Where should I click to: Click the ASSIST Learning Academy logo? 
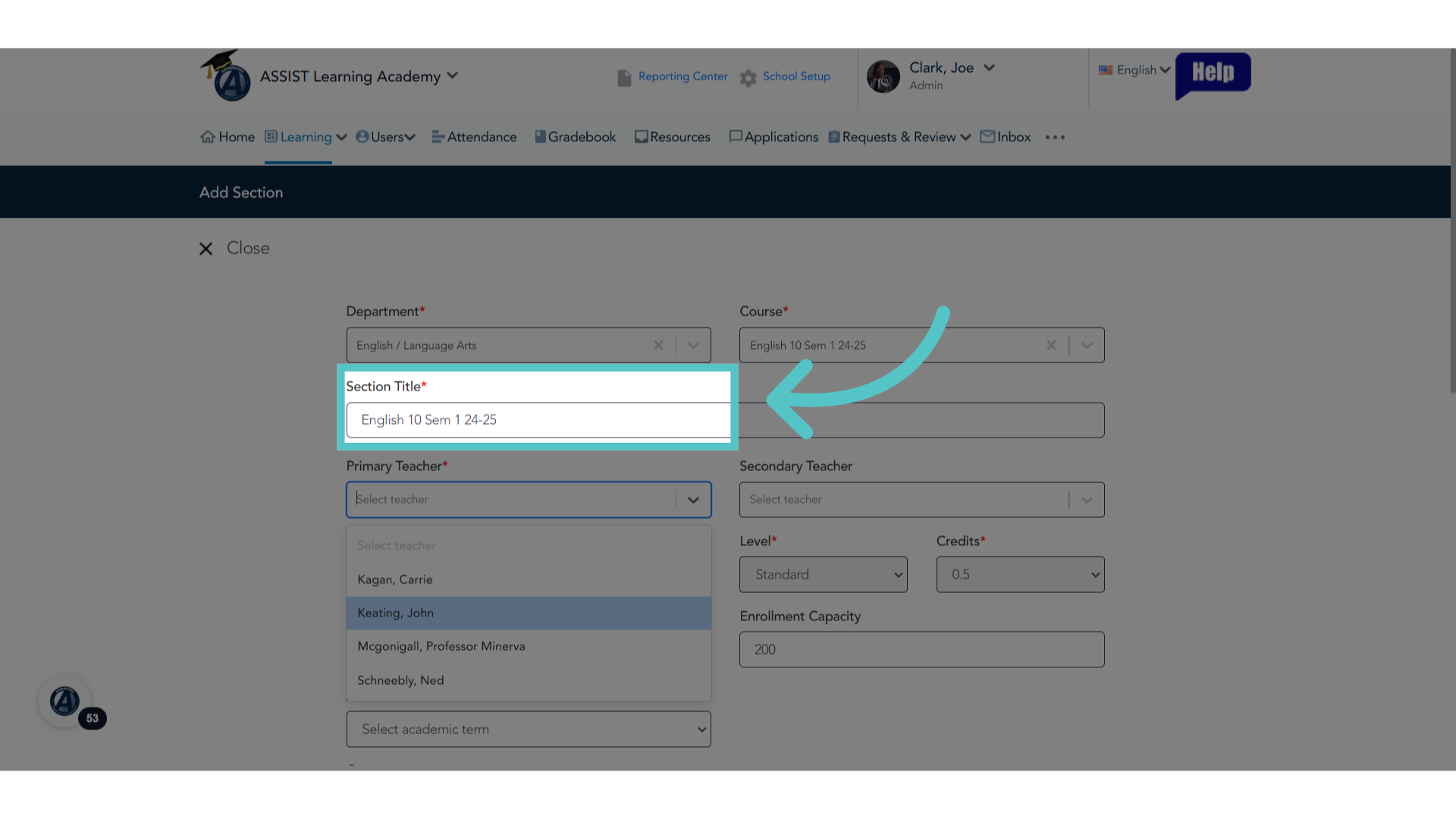click(226, 76)
